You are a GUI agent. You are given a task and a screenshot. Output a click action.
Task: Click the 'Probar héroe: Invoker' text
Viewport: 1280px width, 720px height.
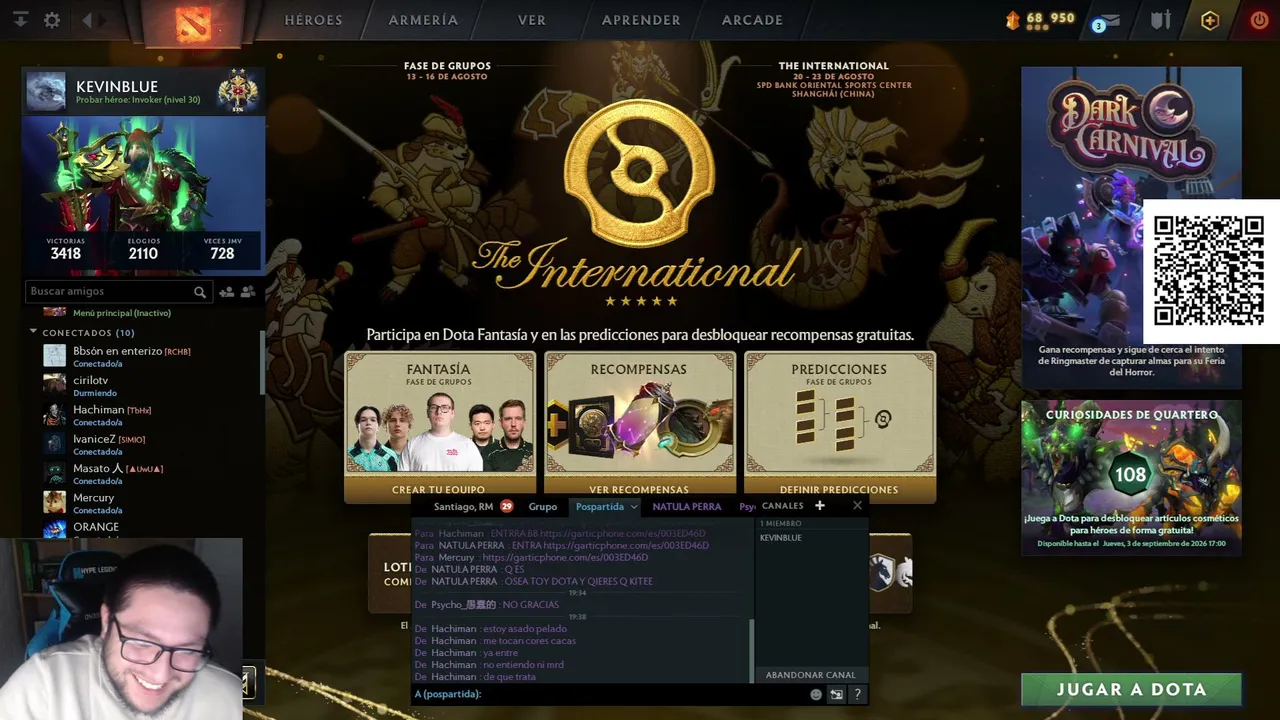[x=138, y=100]
